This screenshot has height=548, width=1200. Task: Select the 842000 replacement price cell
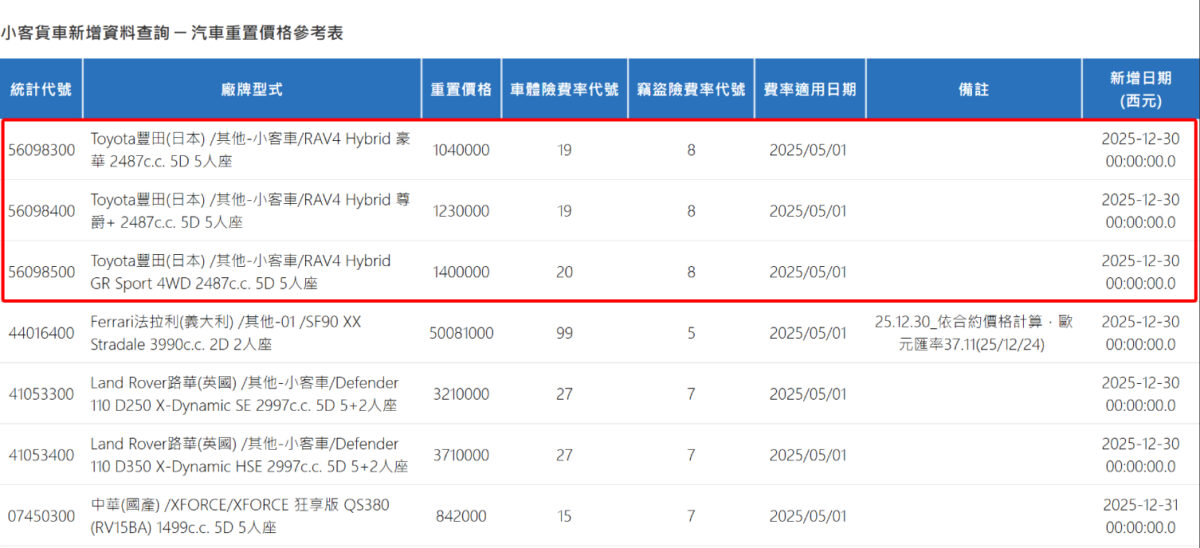[x=461, y=516]
